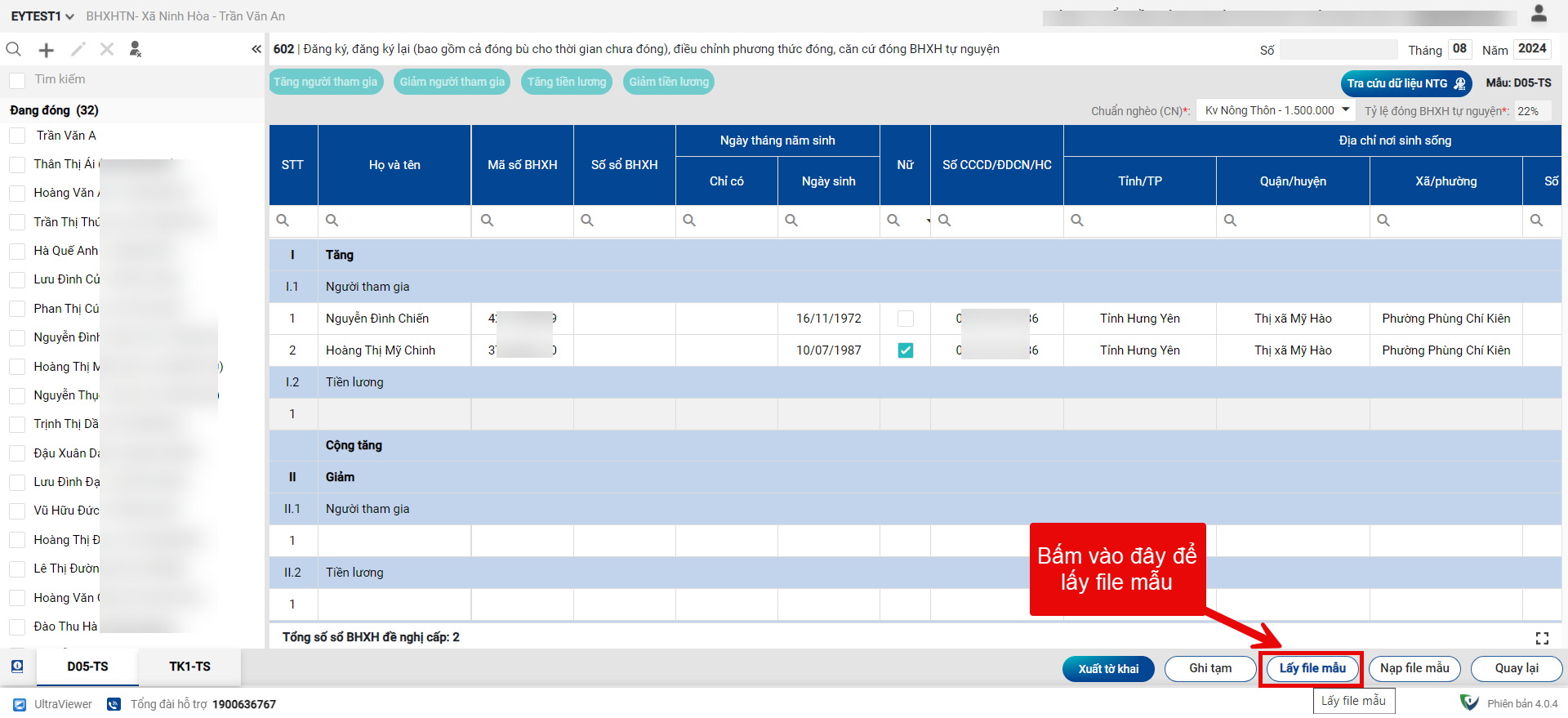
Task: Click the Lấy file mẫu button
Action: pyautogui.click(x=1312, y=668)
